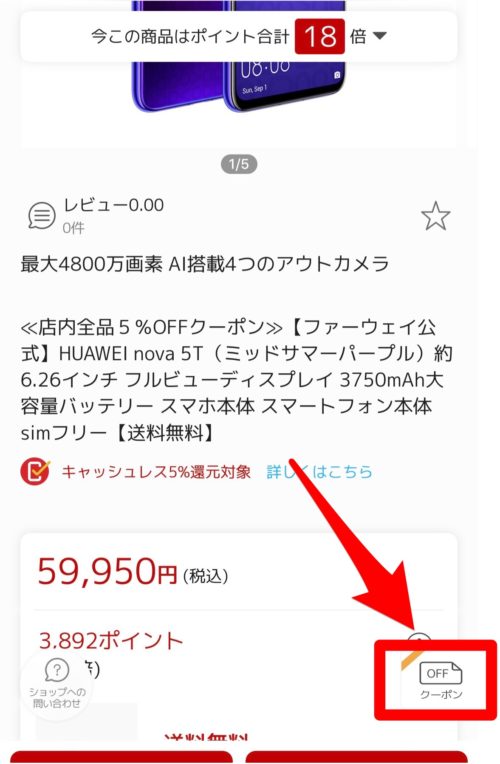The height and width of the screenshot is (764, 500).
Task: Tap the 3,892ポイント points amount
Action: point(111,640)
